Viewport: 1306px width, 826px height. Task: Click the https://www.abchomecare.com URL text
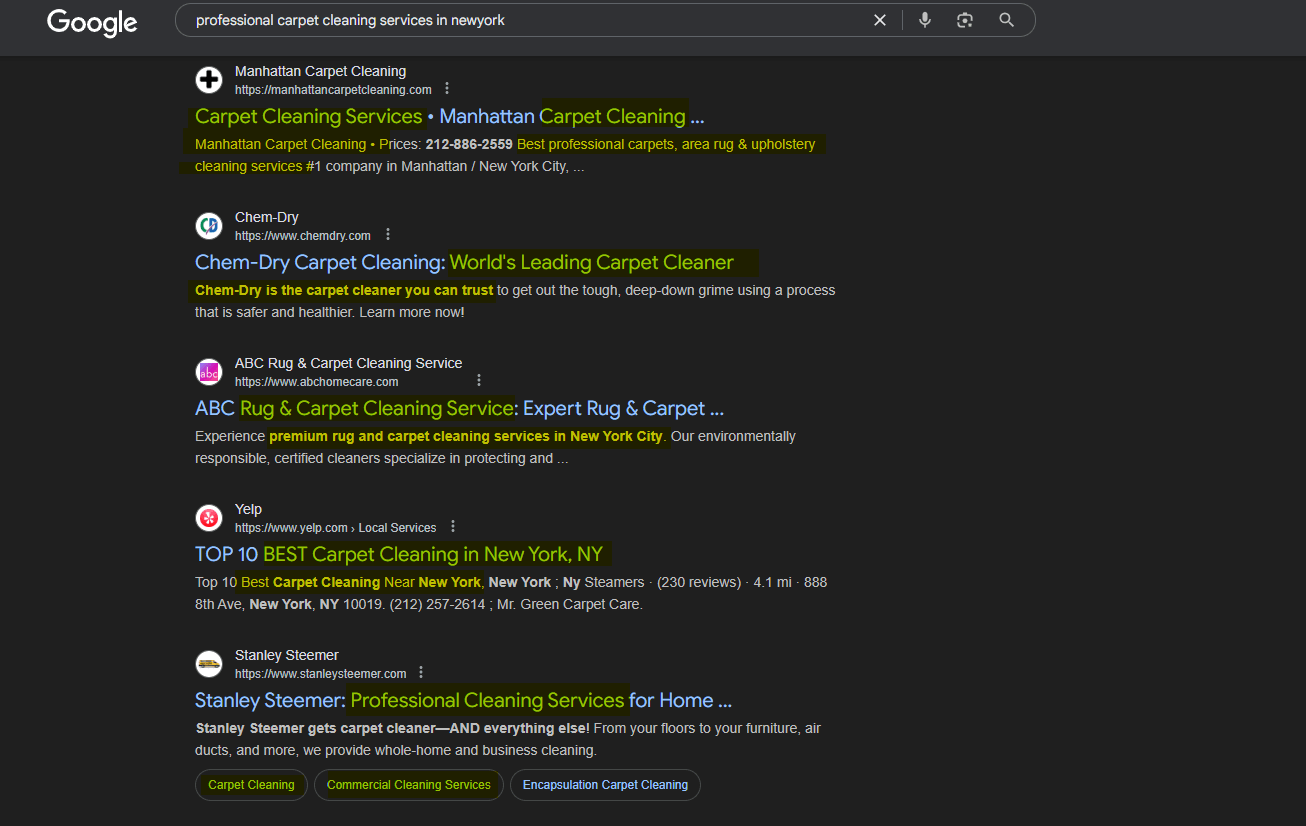pos(317,382)
